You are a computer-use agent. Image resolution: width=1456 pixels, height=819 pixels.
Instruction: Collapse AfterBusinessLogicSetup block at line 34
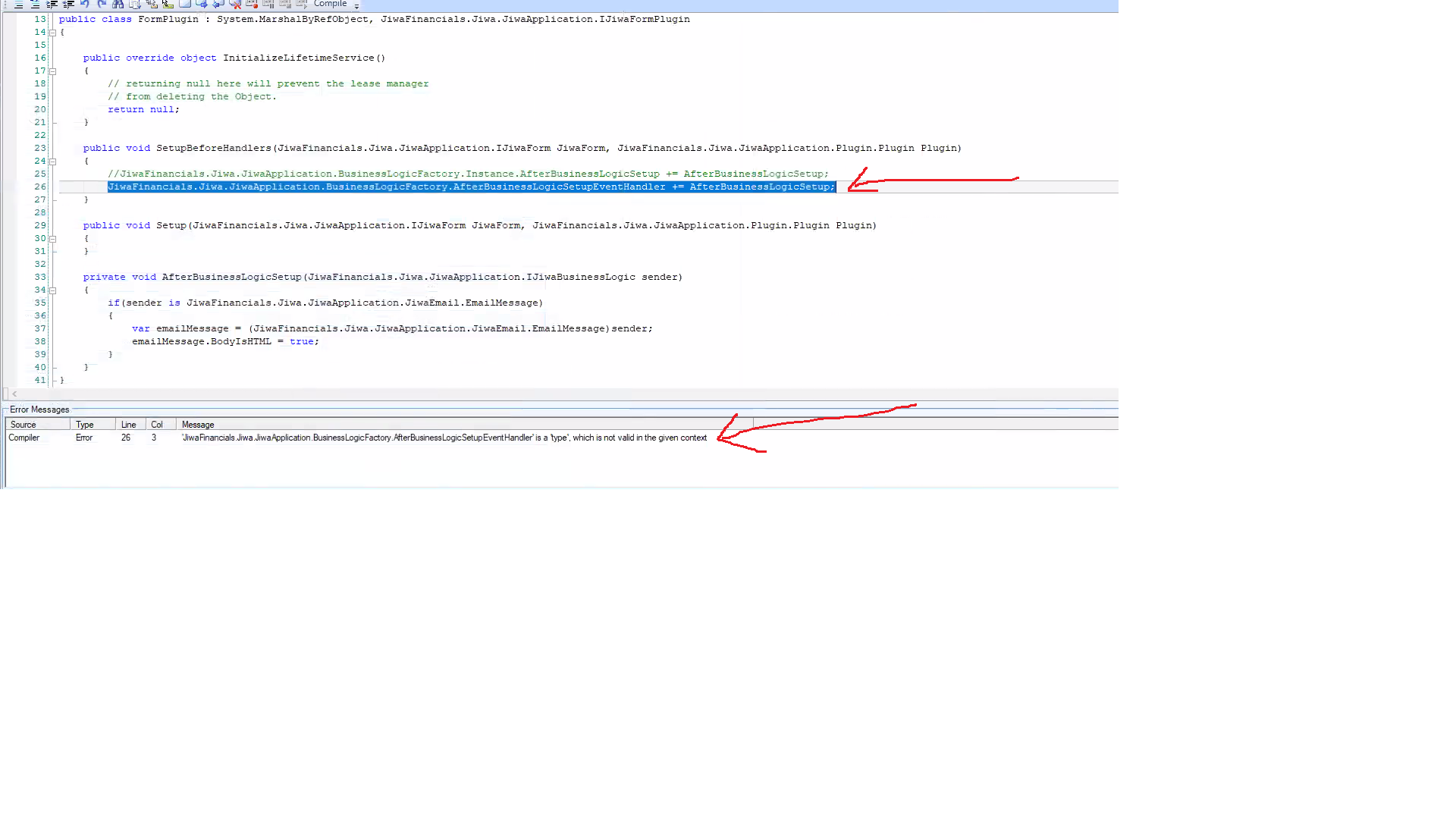(52, 290)
